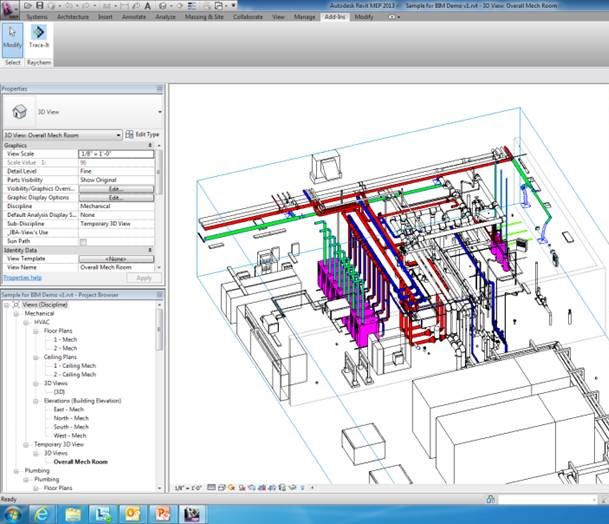Select the 2 - Mech floor plan
Screen dimensions: 609x524
click(x=65, y=348)
